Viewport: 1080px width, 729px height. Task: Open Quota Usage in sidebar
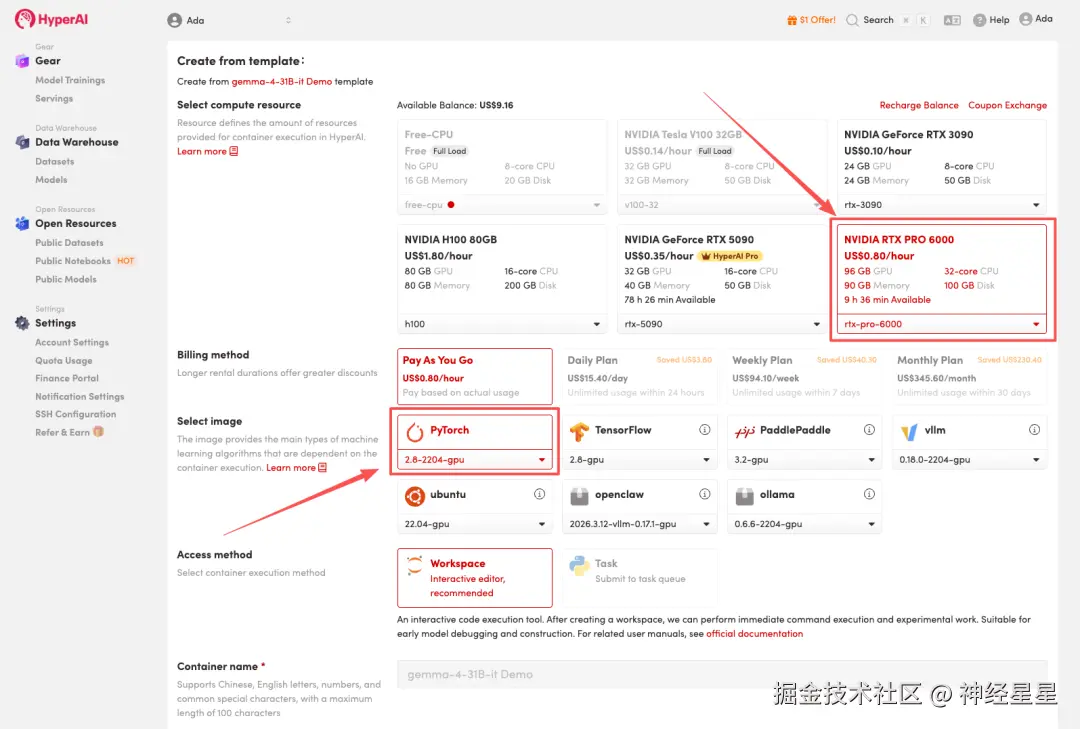(x=63, y=360)
